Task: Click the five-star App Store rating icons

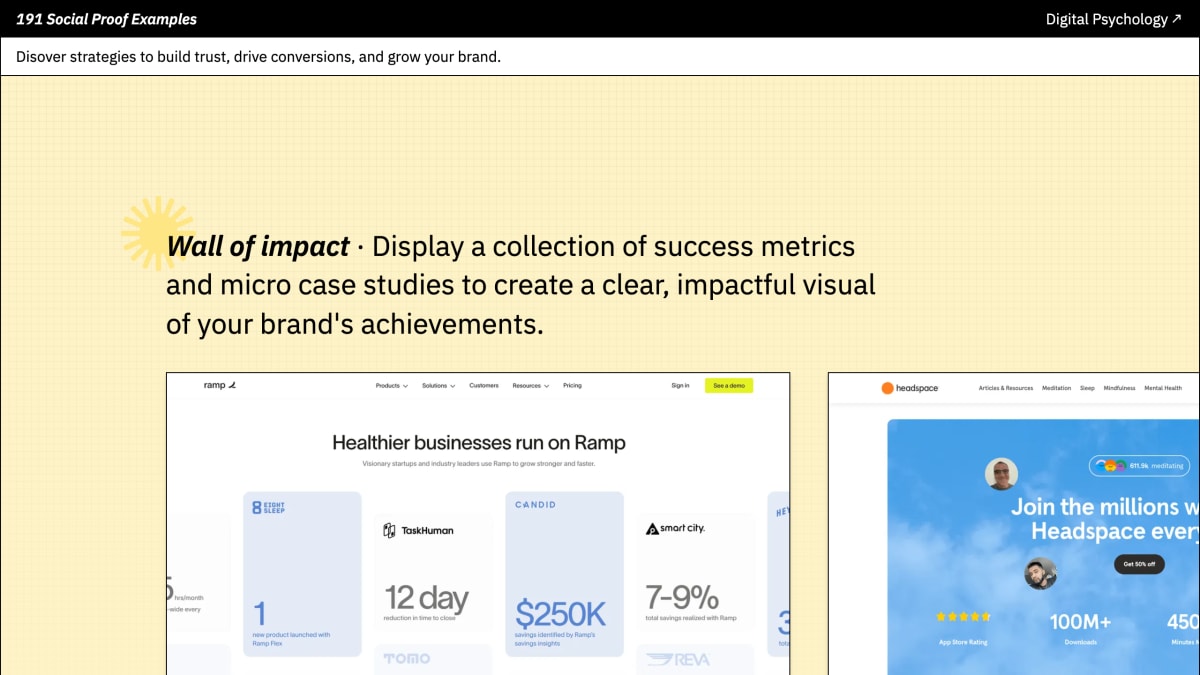Action: [963, 617]
